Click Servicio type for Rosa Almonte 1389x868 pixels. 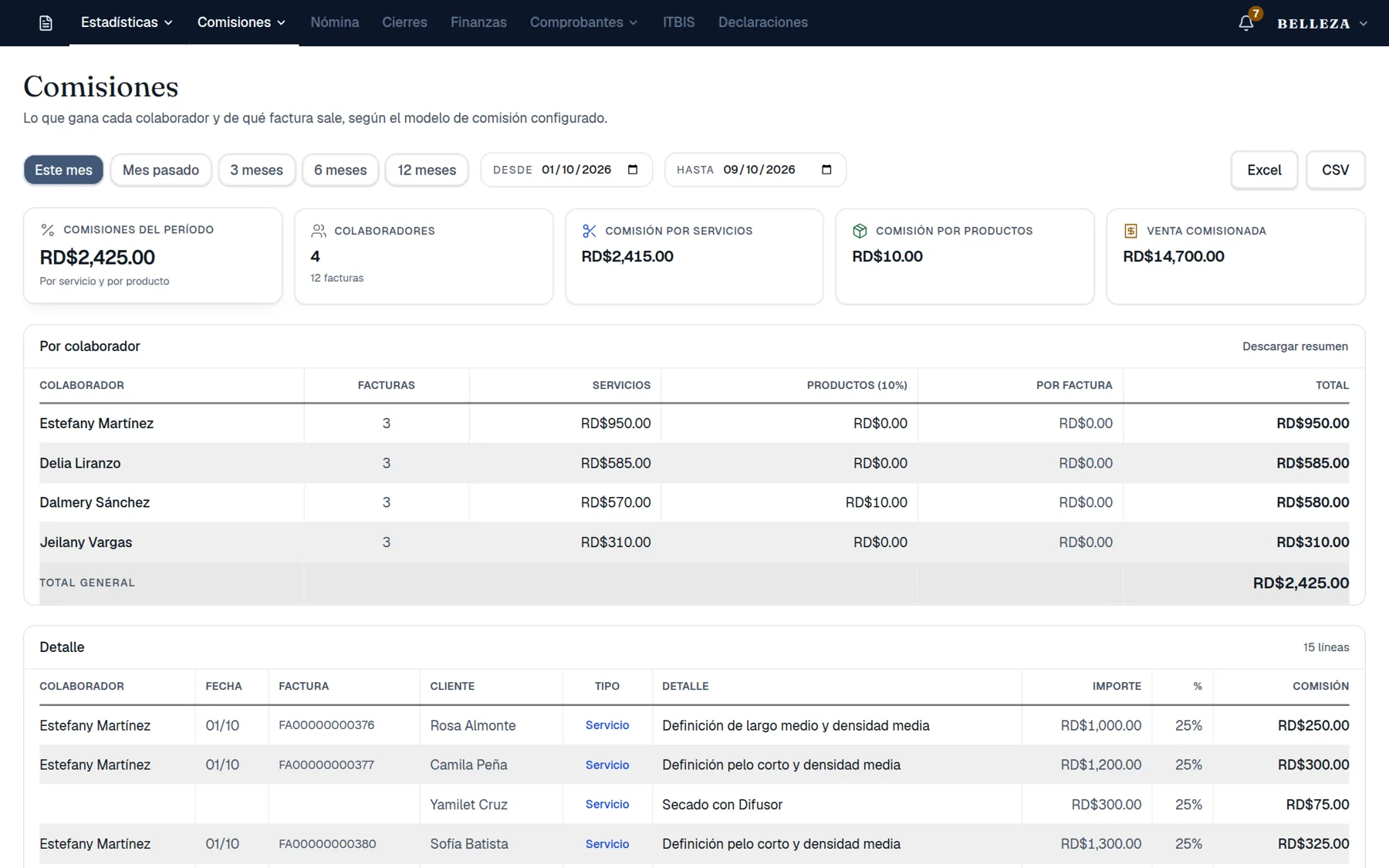607,725
